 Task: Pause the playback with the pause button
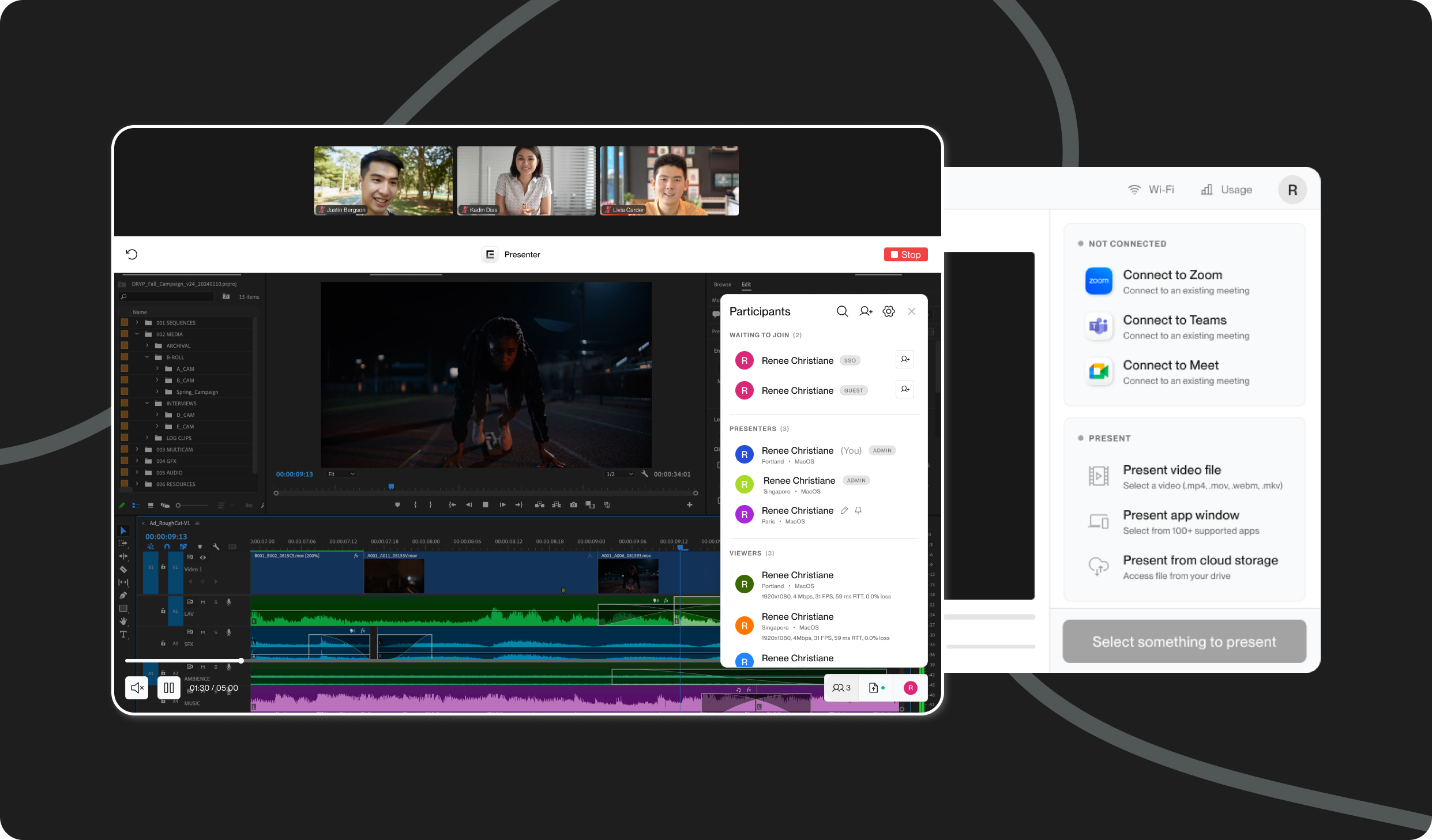pyautogui.click(x=169, y=688)
